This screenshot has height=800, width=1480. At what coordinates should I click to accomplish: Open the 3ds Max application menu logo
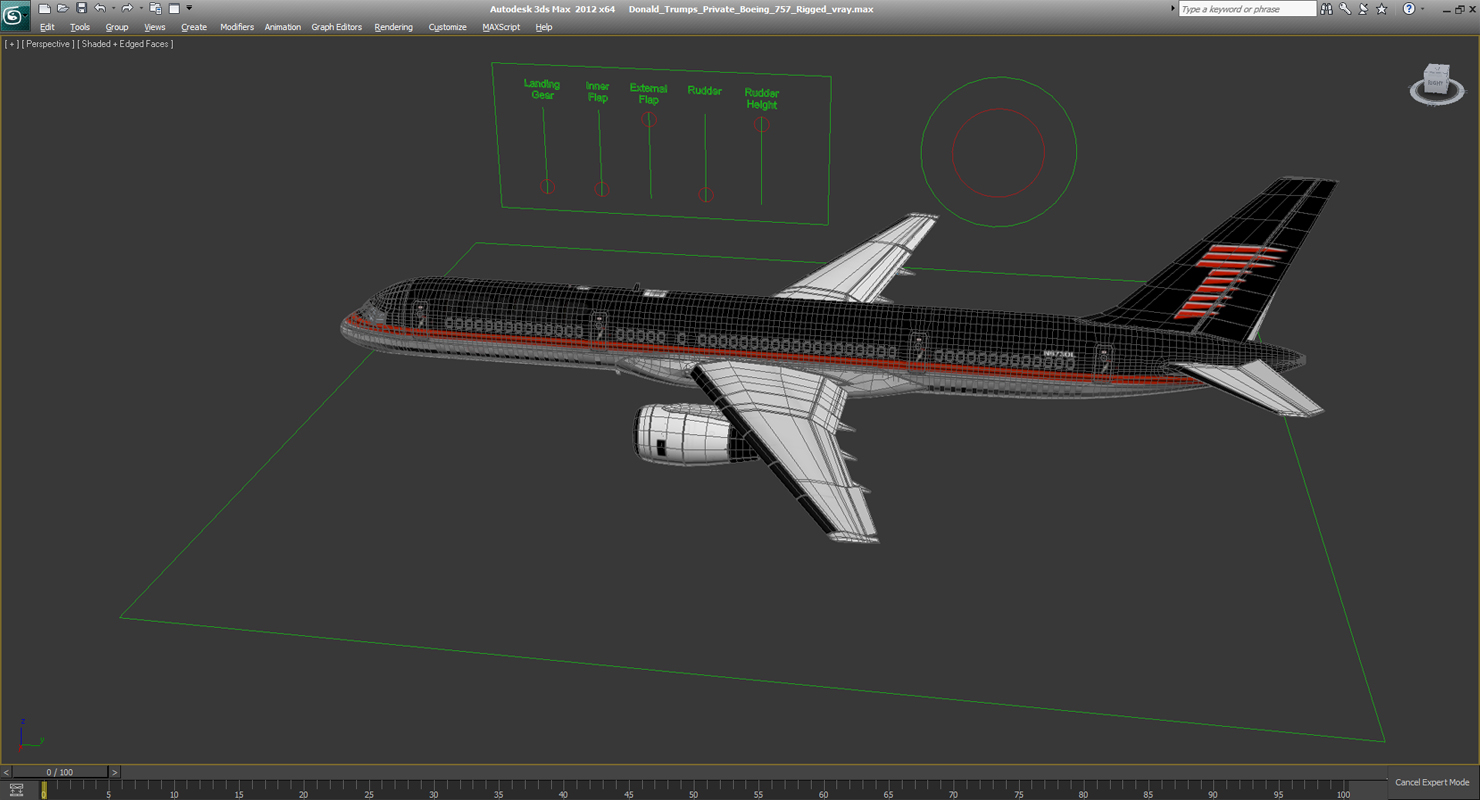(x=15, y=16)
